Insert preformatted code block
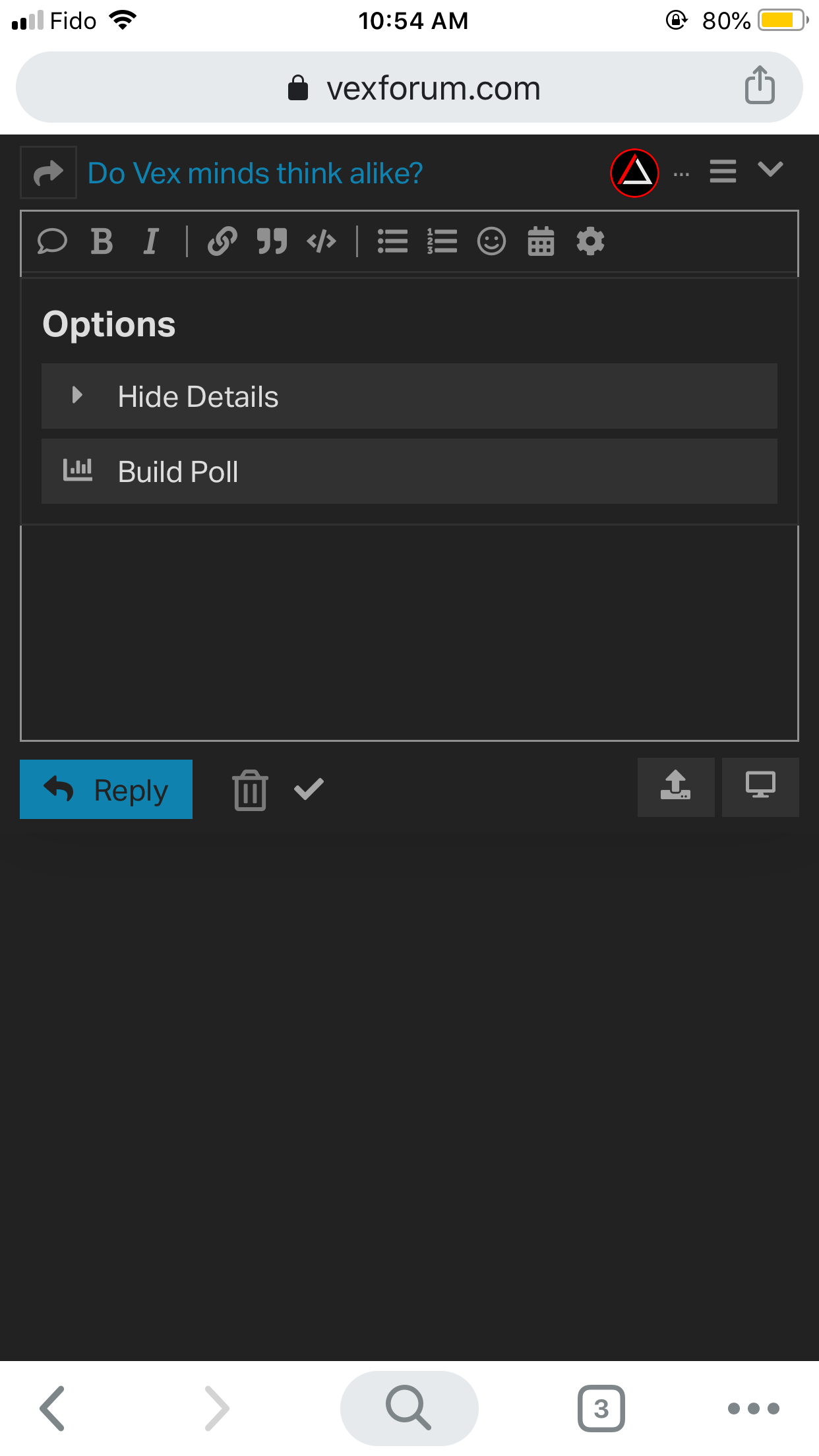This screenshot has width=819, height=1456. coord(321,241)
